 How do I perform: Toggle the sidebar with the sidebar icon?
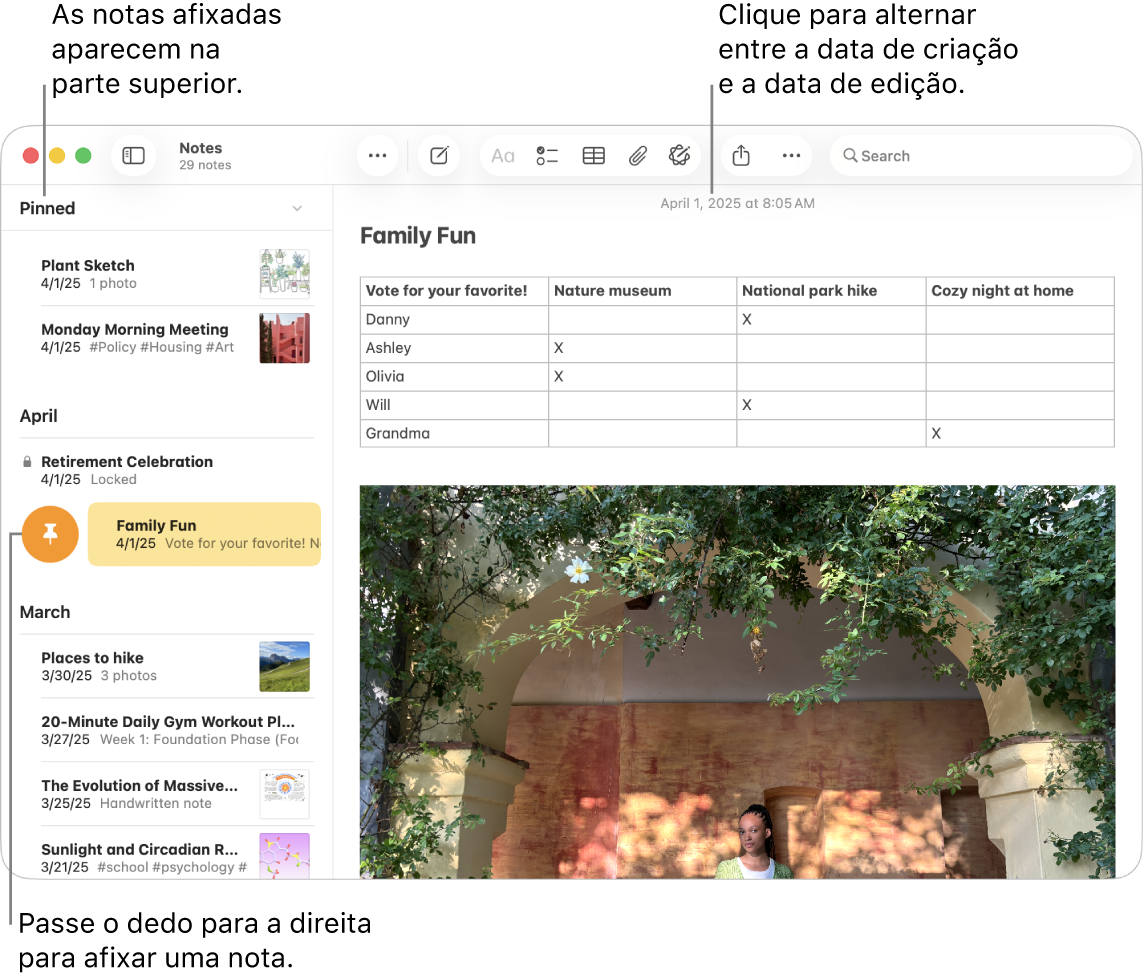pyautogui.click(x=133, y=155)
